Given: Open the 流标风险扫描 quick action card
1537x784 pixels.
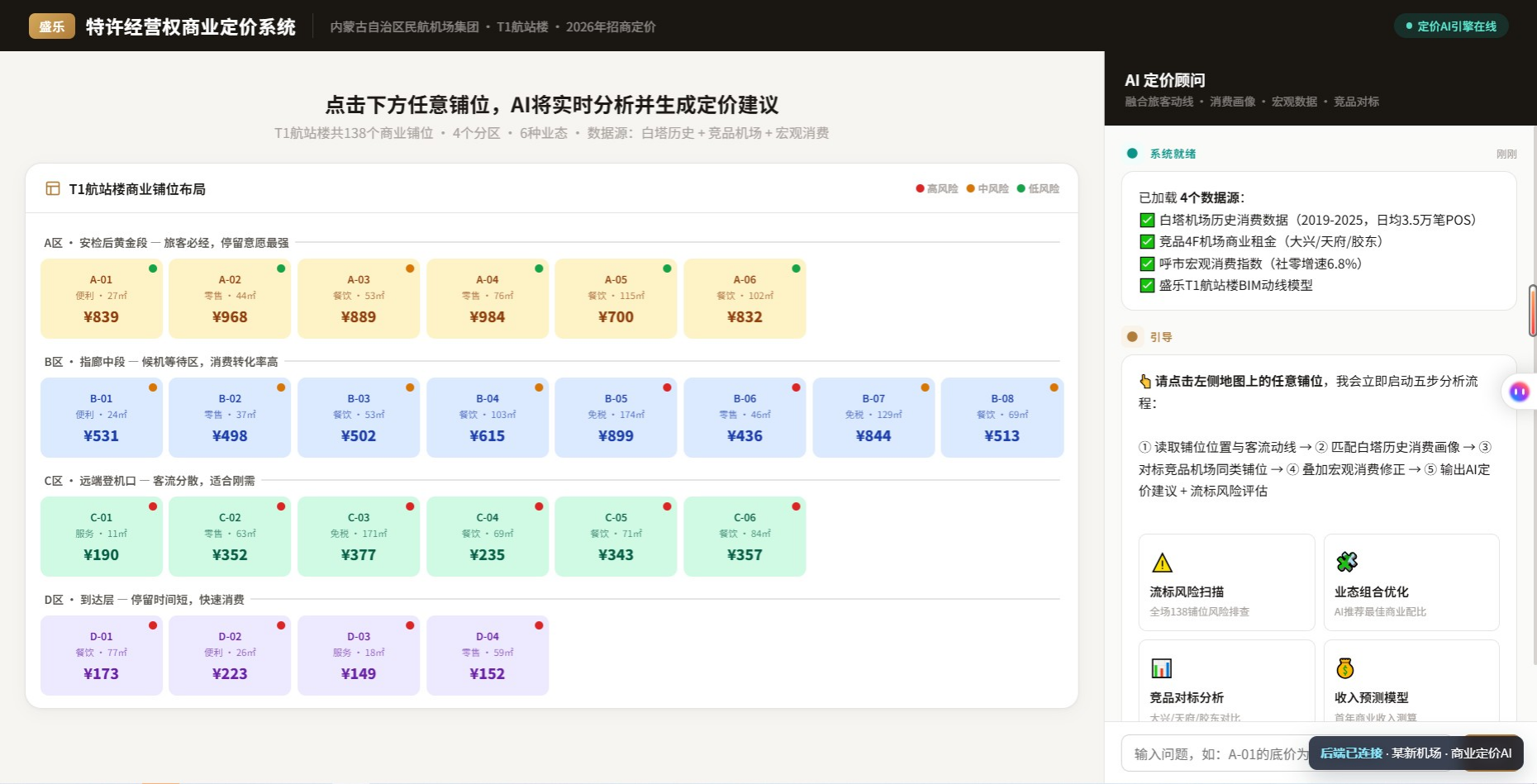Looking at the screenshot, I should [1226, 582].
